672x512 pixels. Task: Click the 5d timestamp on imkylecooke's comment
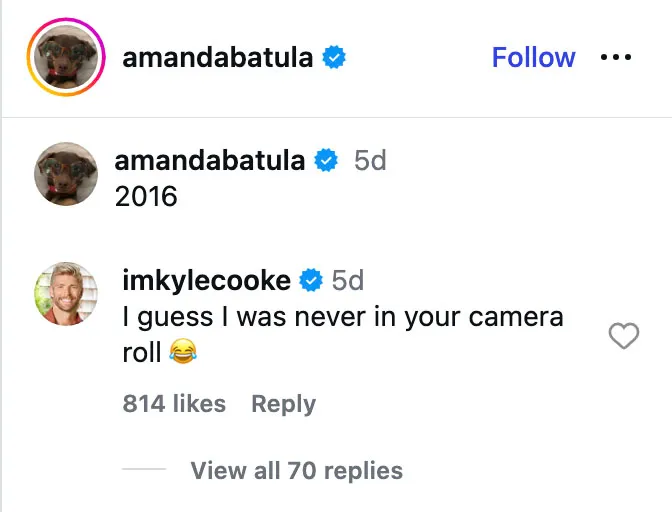[348, 281]
